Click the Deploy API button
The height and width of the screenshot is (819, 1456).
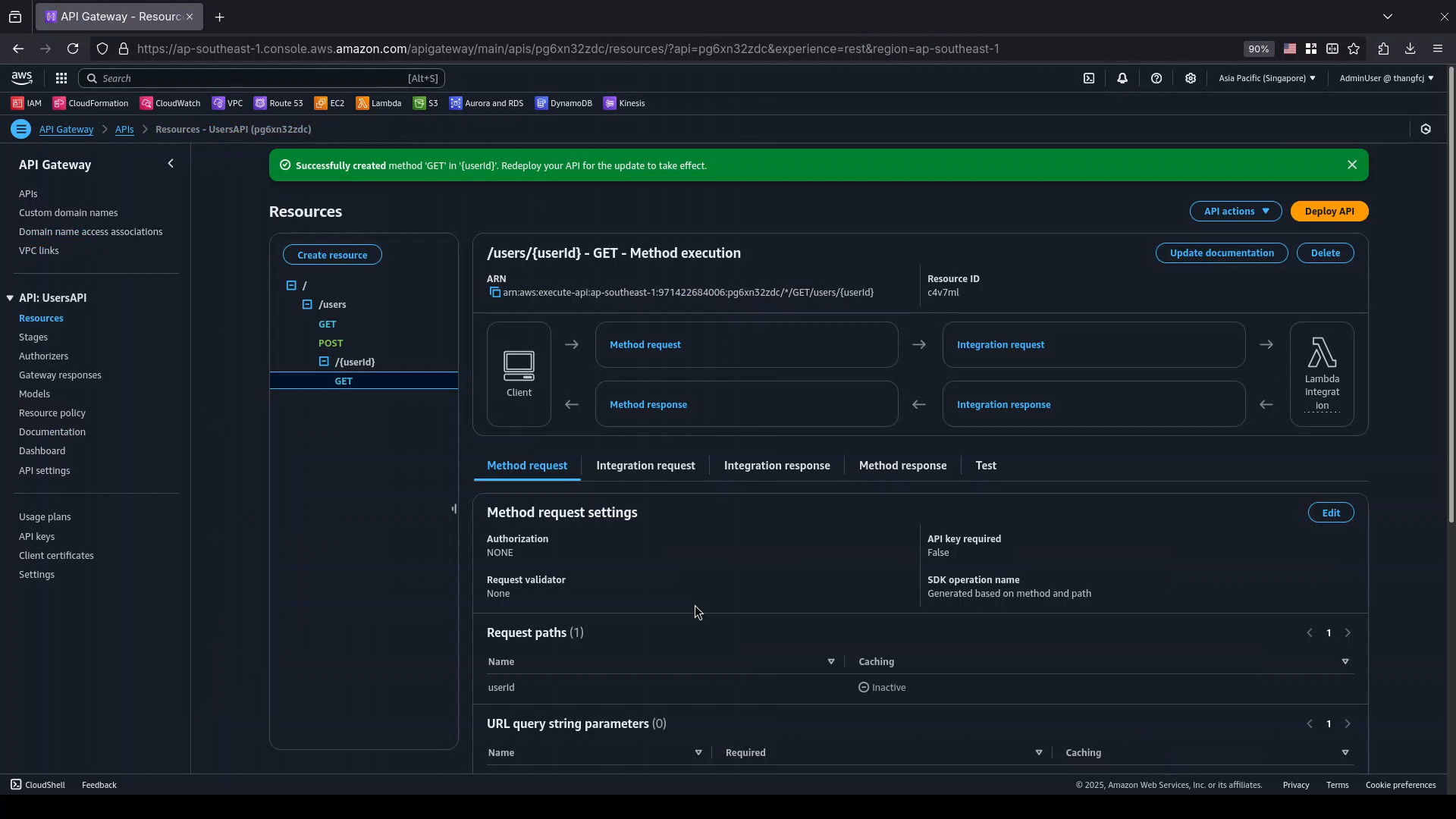tap(1329, 211)
